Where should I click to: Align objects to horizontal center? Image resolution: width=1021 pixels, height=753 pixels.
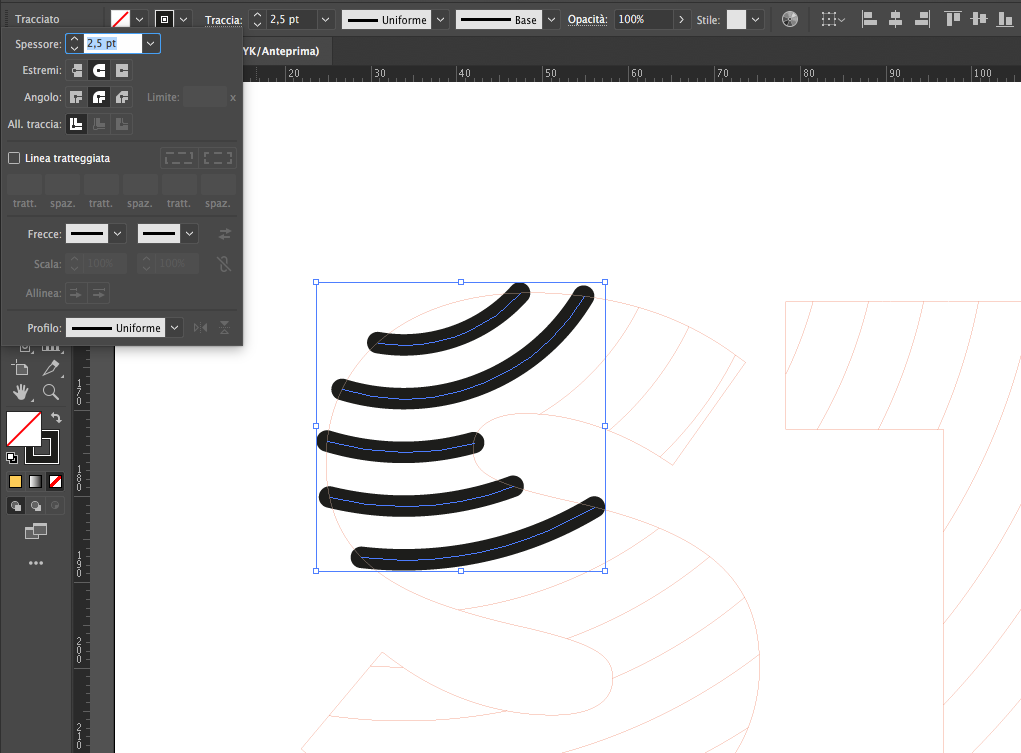pos(895,20)
